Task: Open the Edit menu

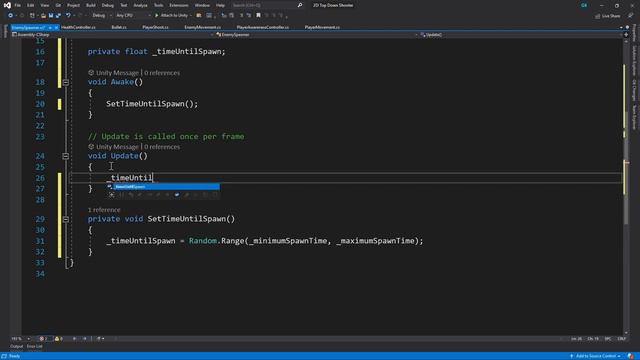Action: tap(31, 5)
